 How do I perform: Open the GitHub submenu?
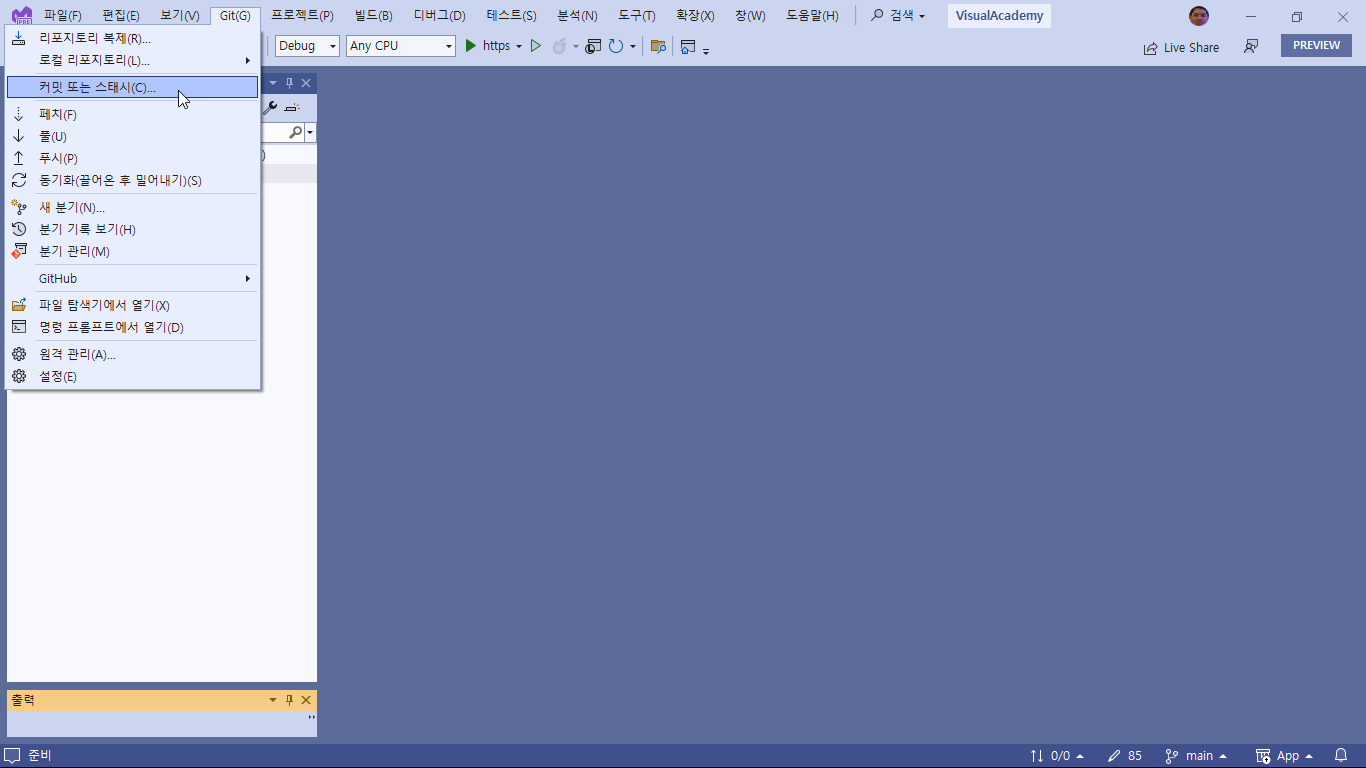[58, 278]
